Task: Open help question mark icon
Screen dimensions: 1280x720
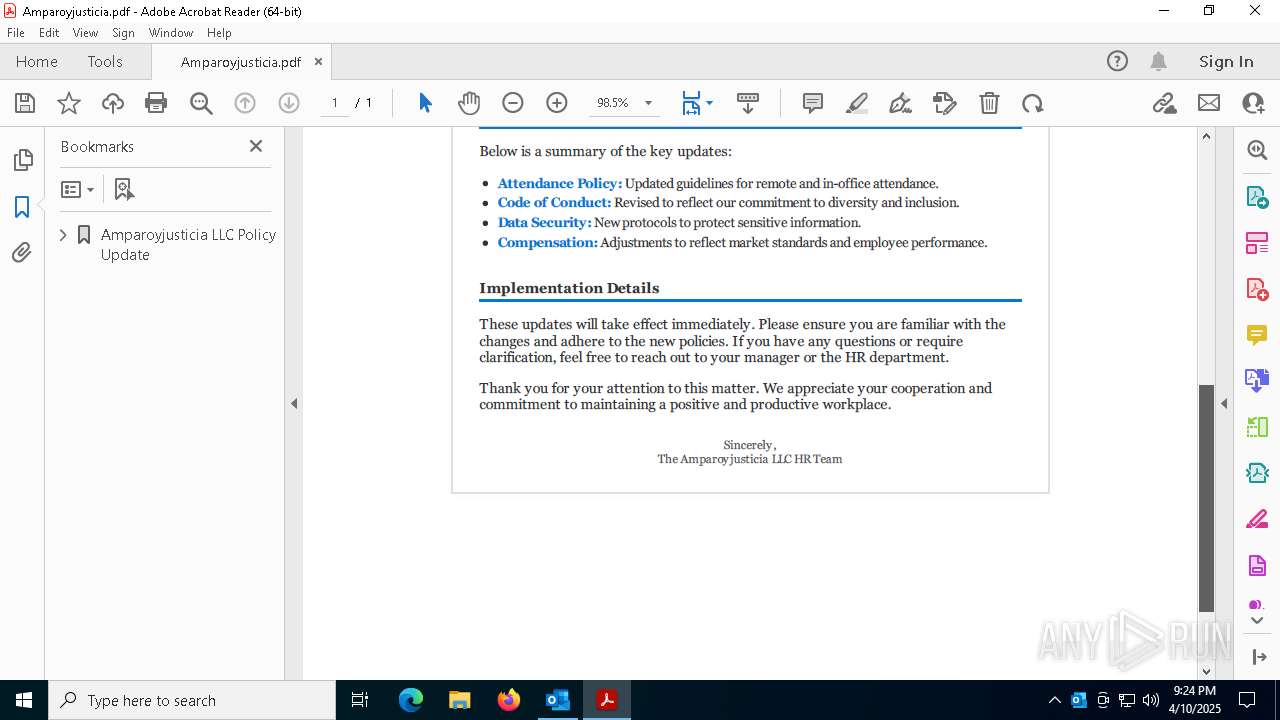Action: (x=1117, y=61)
